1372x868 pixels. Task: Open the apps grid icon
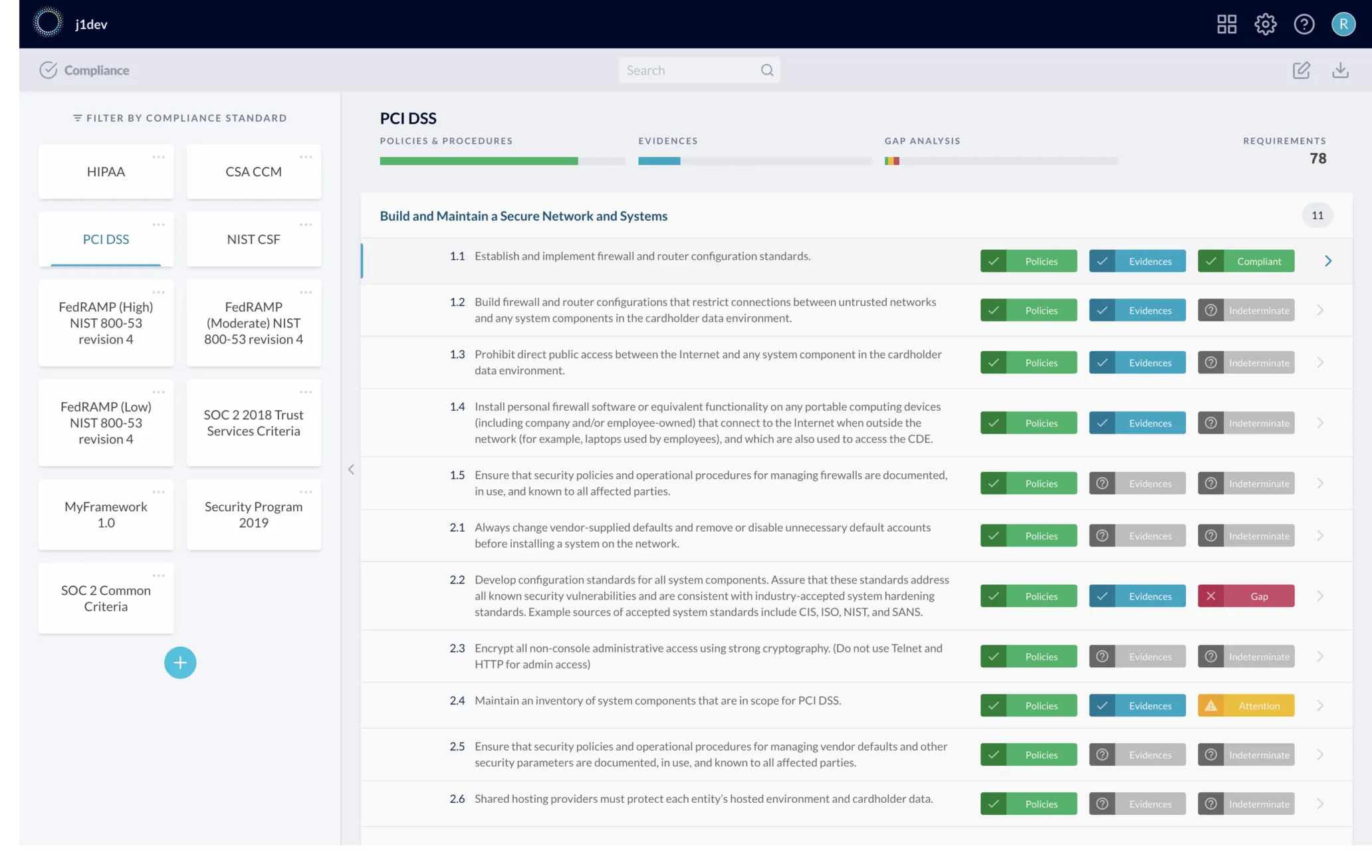(x=1226, y=25)
